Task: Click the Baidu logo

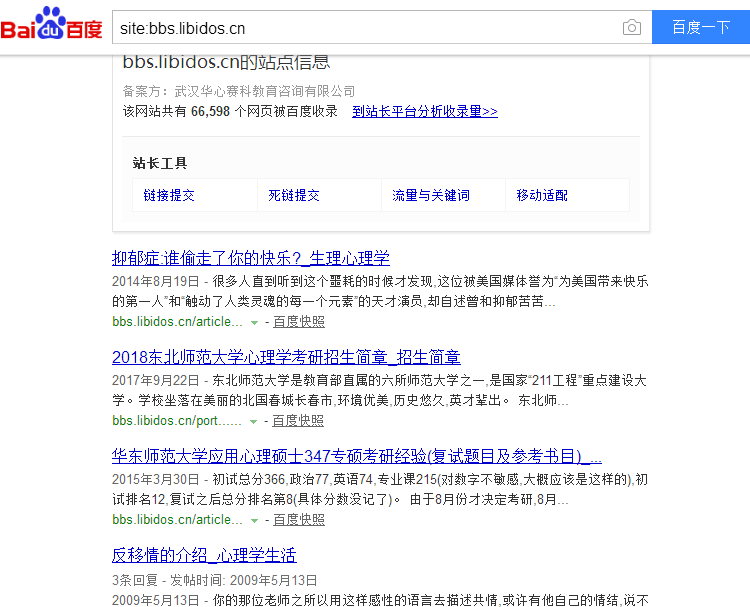Action: point(51,24)
